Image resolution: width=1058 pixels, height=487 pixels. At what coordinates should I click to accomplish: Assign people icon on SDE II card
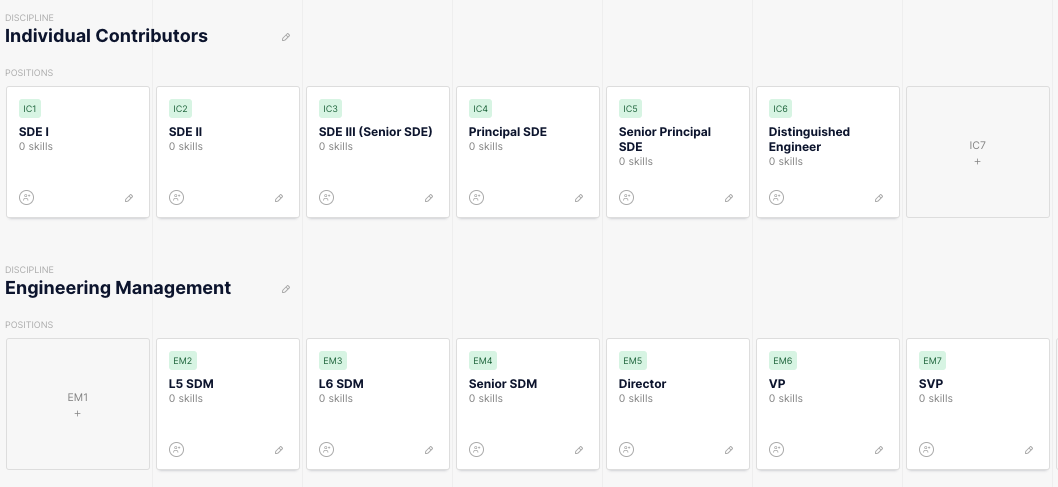tap(176, 198)
